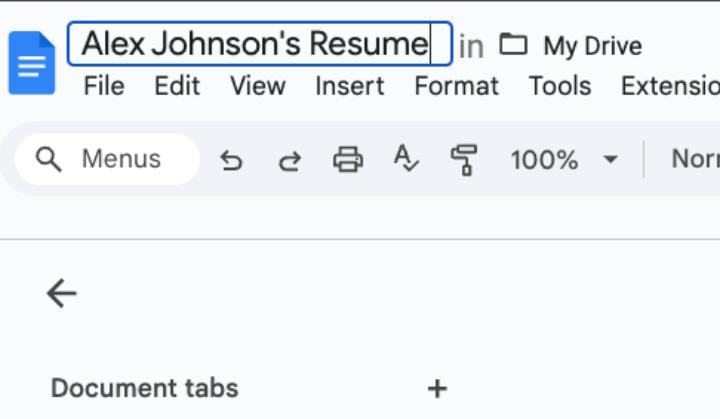The height and width of the screenshot is (419, 720).
Task: Click the back arrow in sidebar
Action: click(62, 293)
